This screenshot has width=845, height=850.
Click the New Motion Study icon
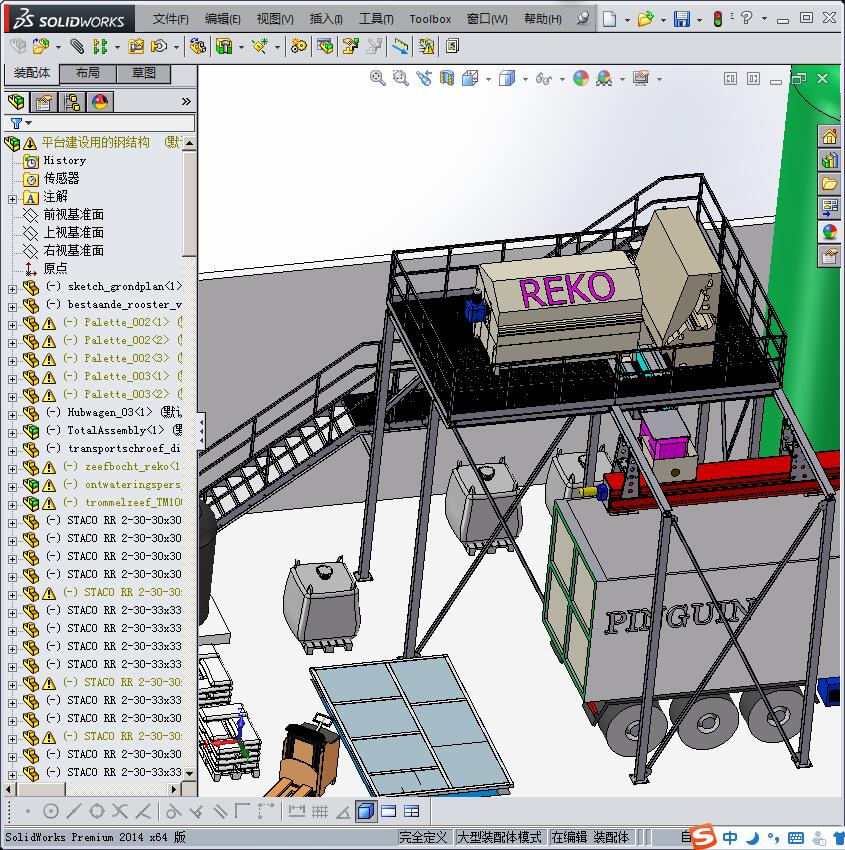coord(298,46)
